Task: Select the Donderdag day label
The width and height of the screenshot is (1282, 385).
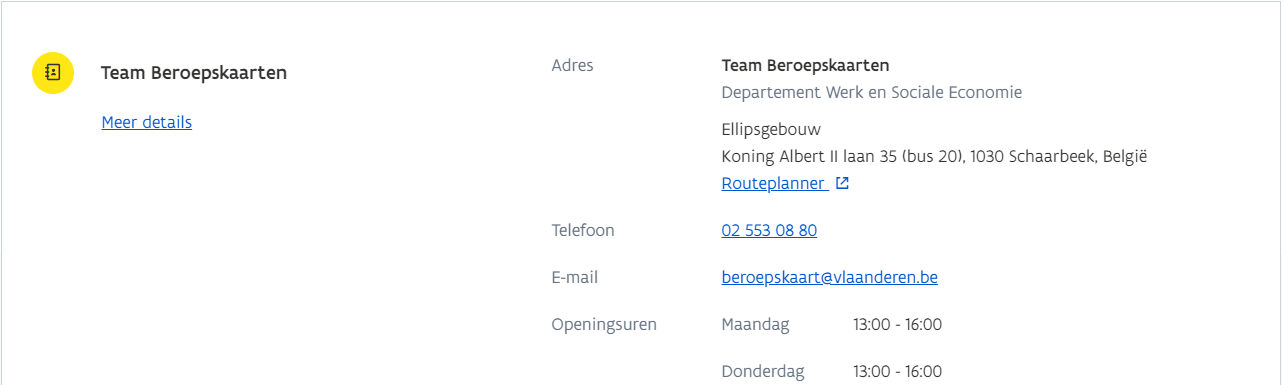Action: point(763,372)
